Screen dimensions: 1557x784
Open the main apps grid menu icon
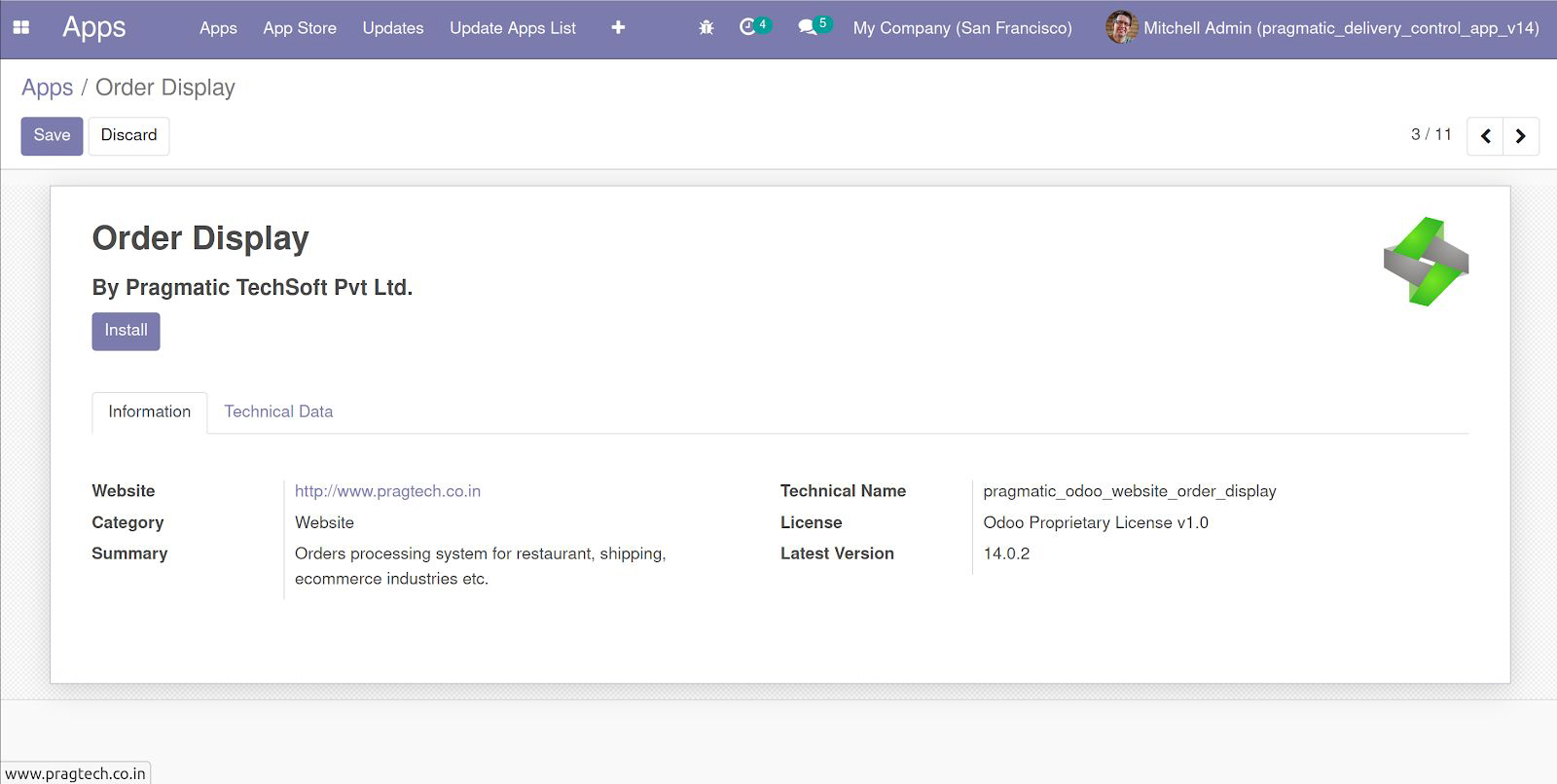pos(20,27)
